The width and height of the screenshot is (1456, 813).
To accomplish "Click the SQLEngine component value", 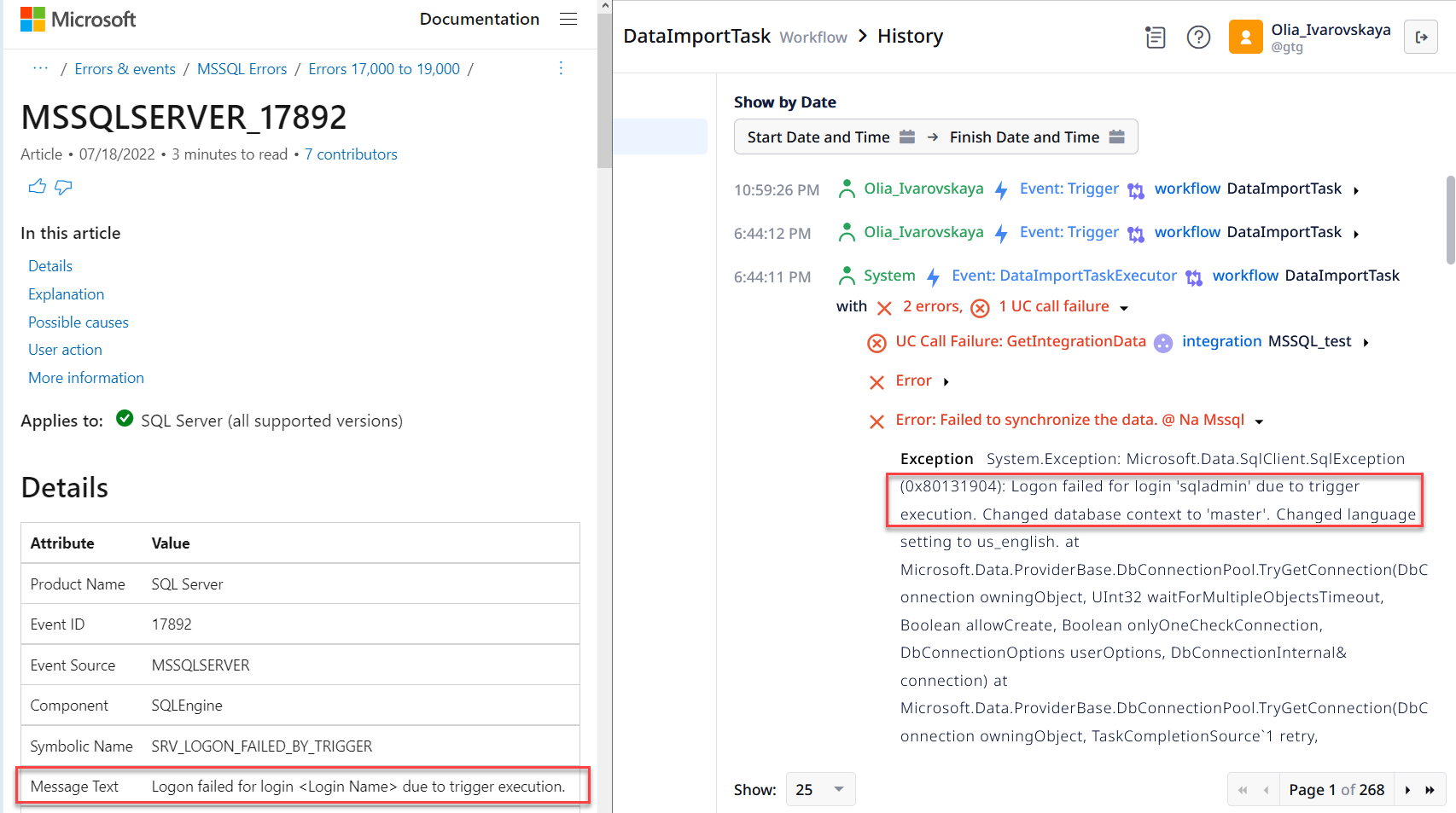I will [x=187, y=706].
